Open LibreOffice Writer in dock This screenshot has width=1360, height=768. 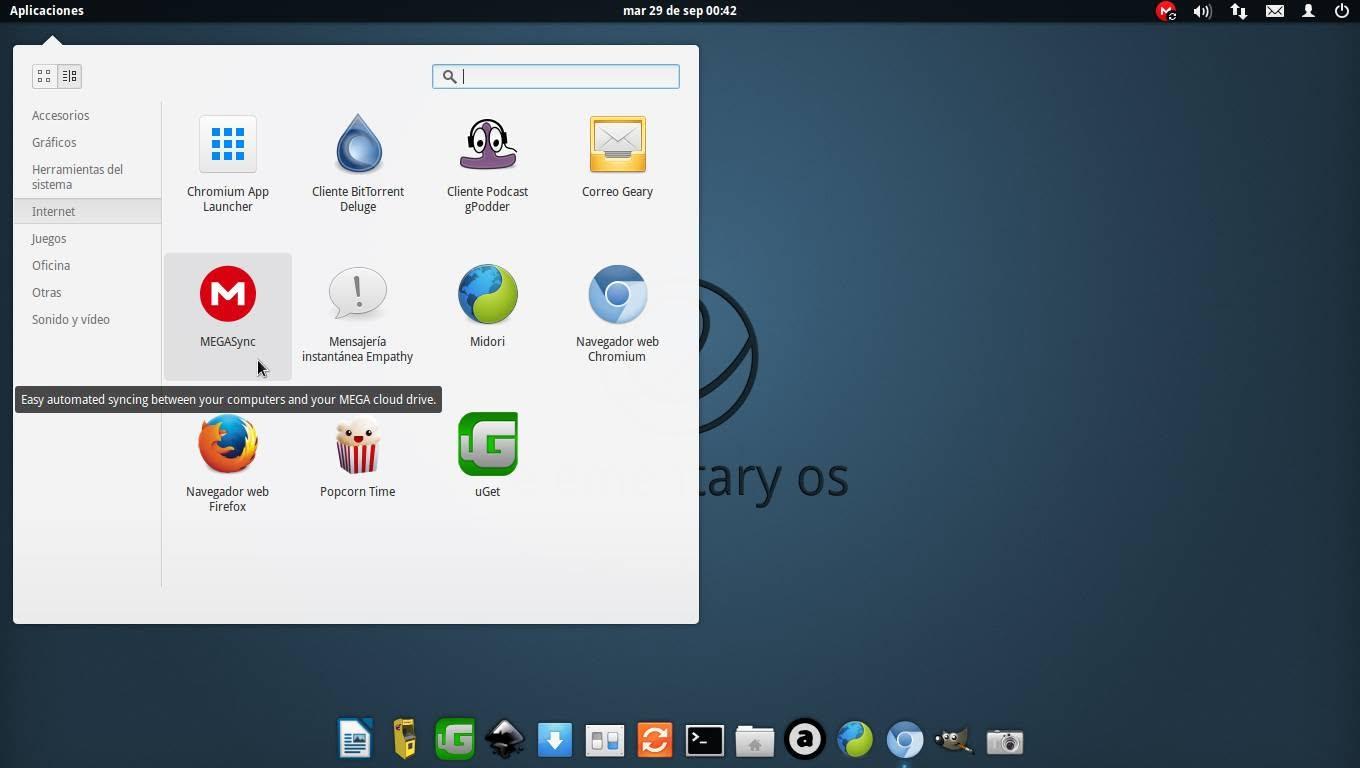(x=355, y=740)
